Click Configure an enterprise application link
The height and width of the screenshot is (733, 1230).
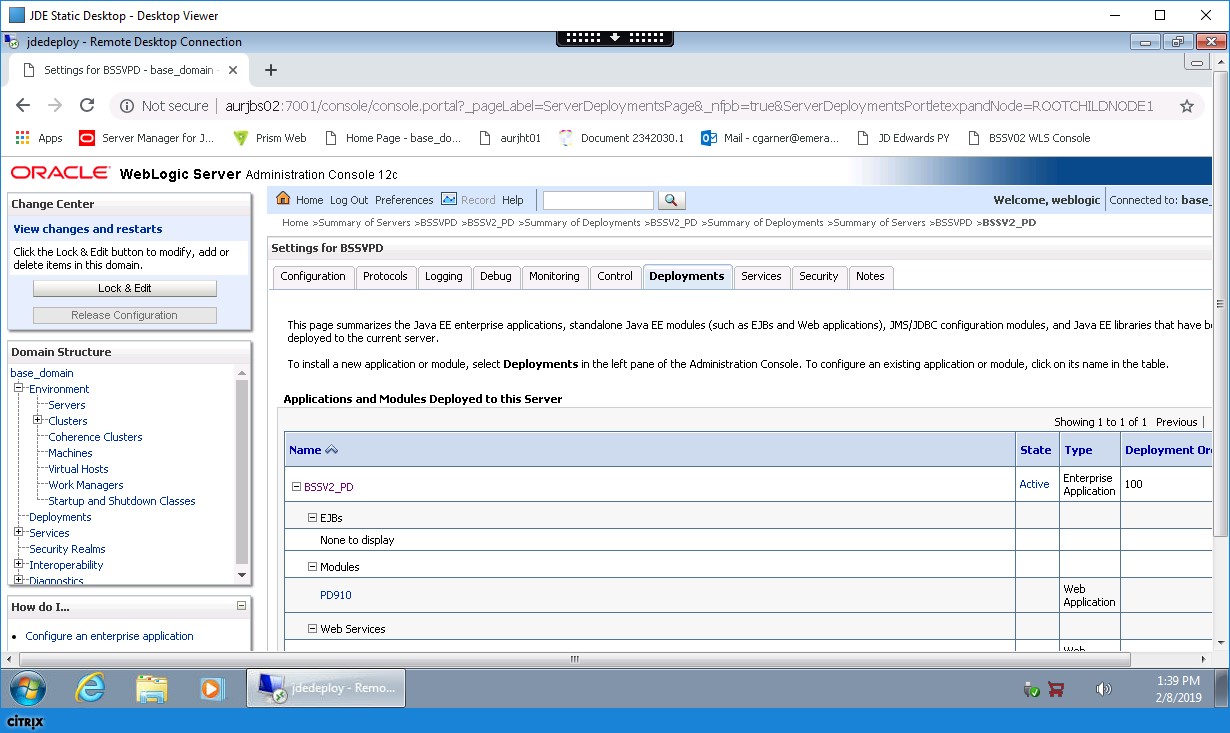110,636
